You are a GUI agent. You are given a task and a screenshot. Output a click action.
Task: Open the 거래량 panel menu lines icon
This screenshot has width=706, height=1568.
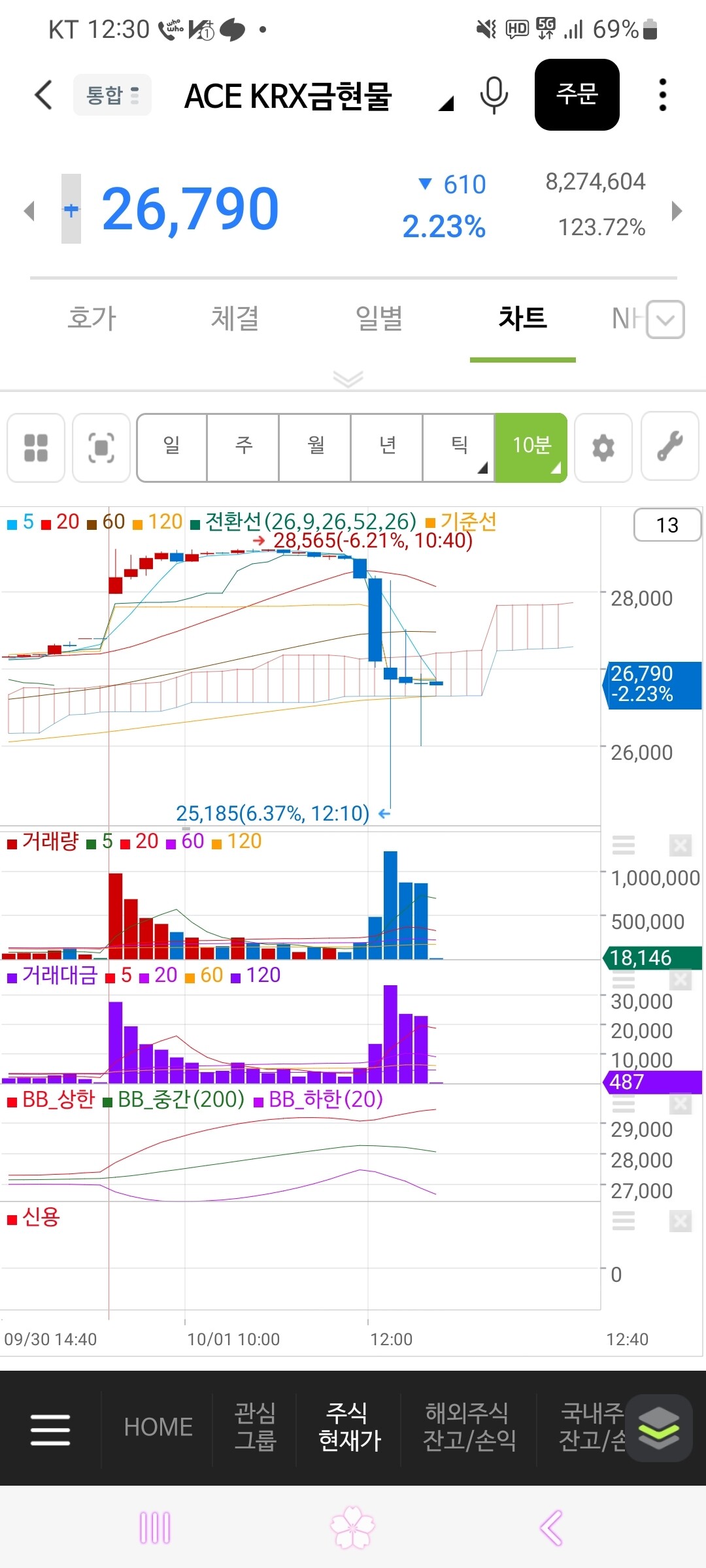[x=624, y=845]
